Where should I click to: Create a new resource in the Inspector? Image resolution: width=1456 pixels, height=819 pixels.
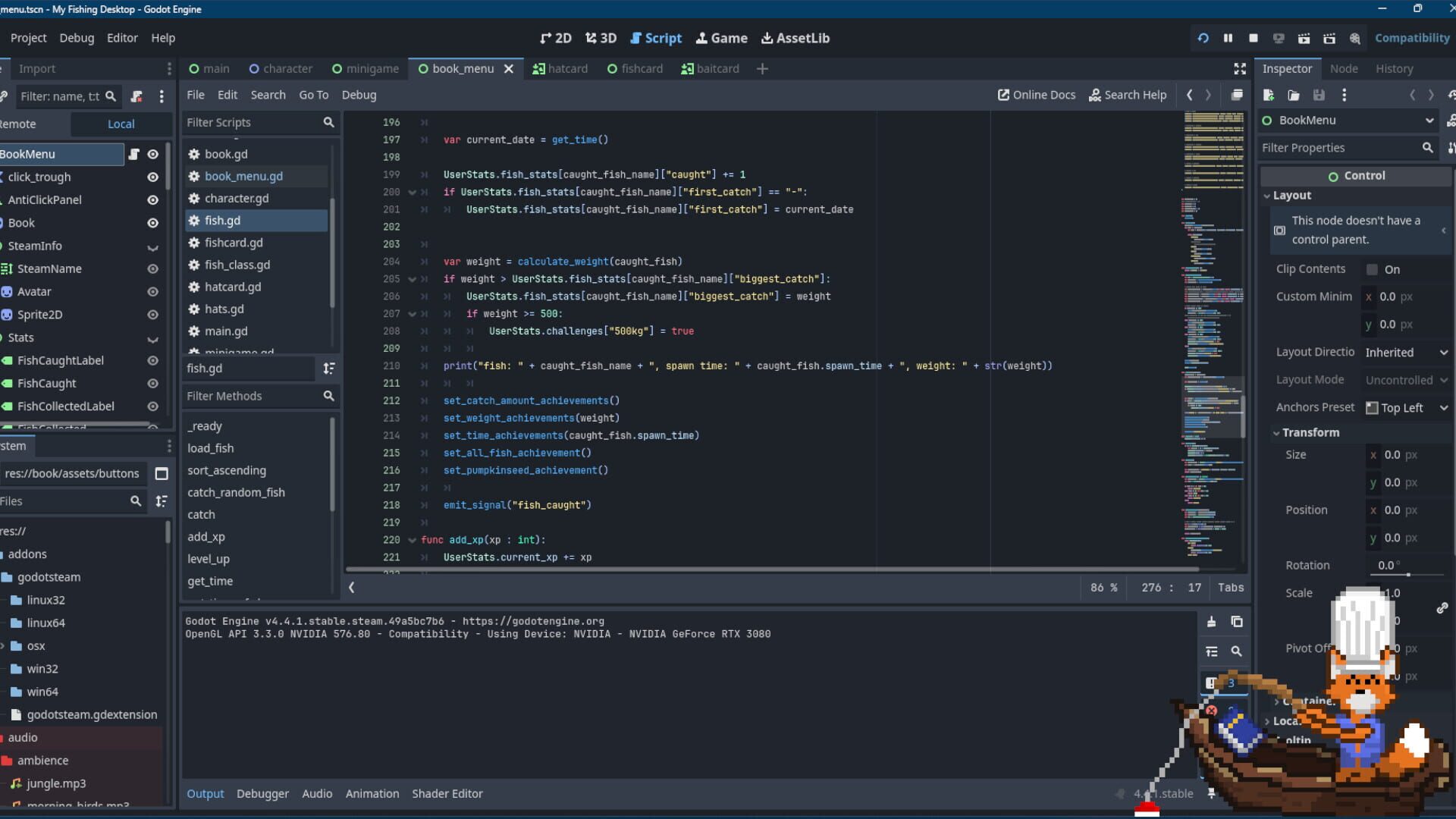pyautogui.click(x=1269, y=95)
